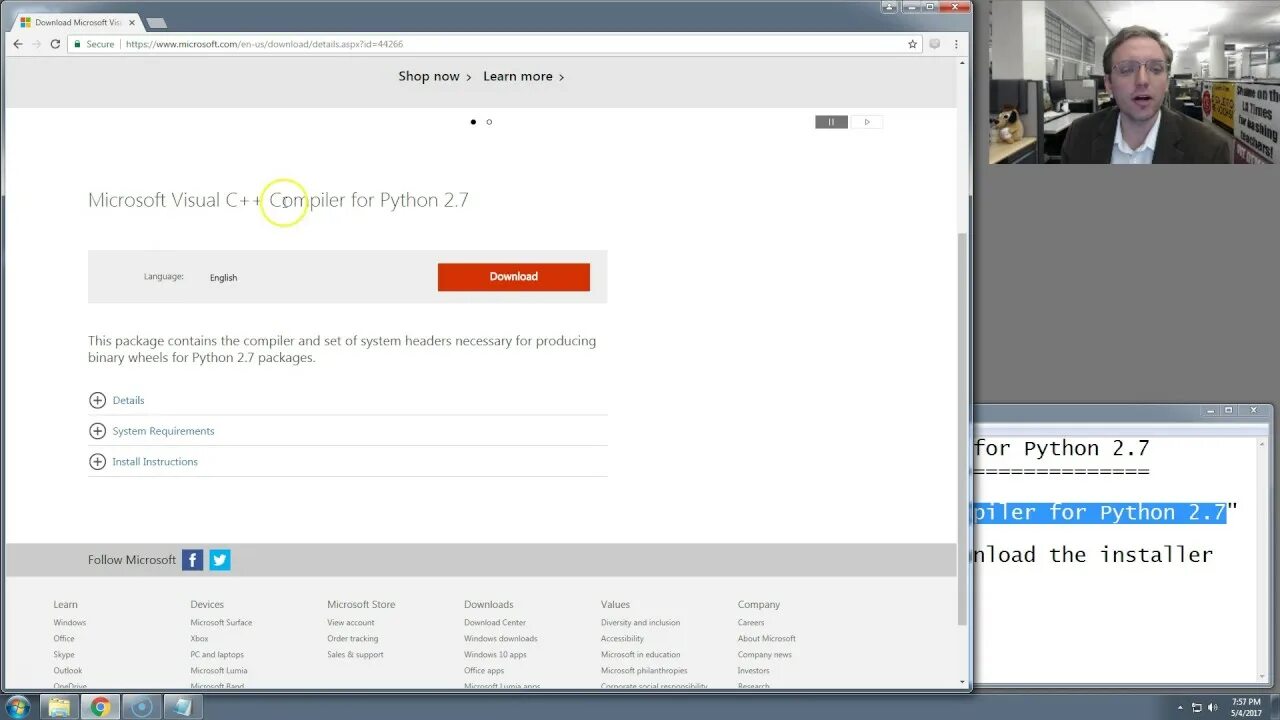1280x720 pixels.
Task: Open the Outlook footer link
Action: 68,670
